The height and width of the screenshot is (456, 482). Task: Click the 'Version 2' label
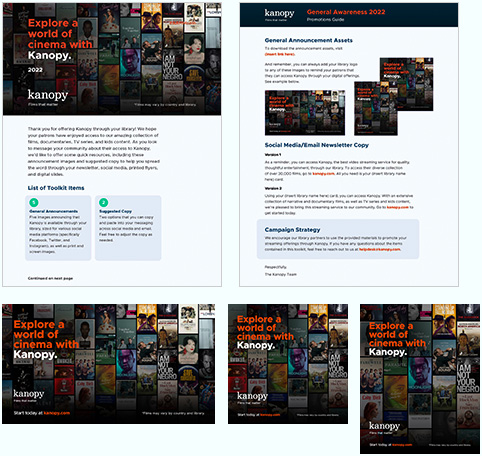(x=273, y=188)
